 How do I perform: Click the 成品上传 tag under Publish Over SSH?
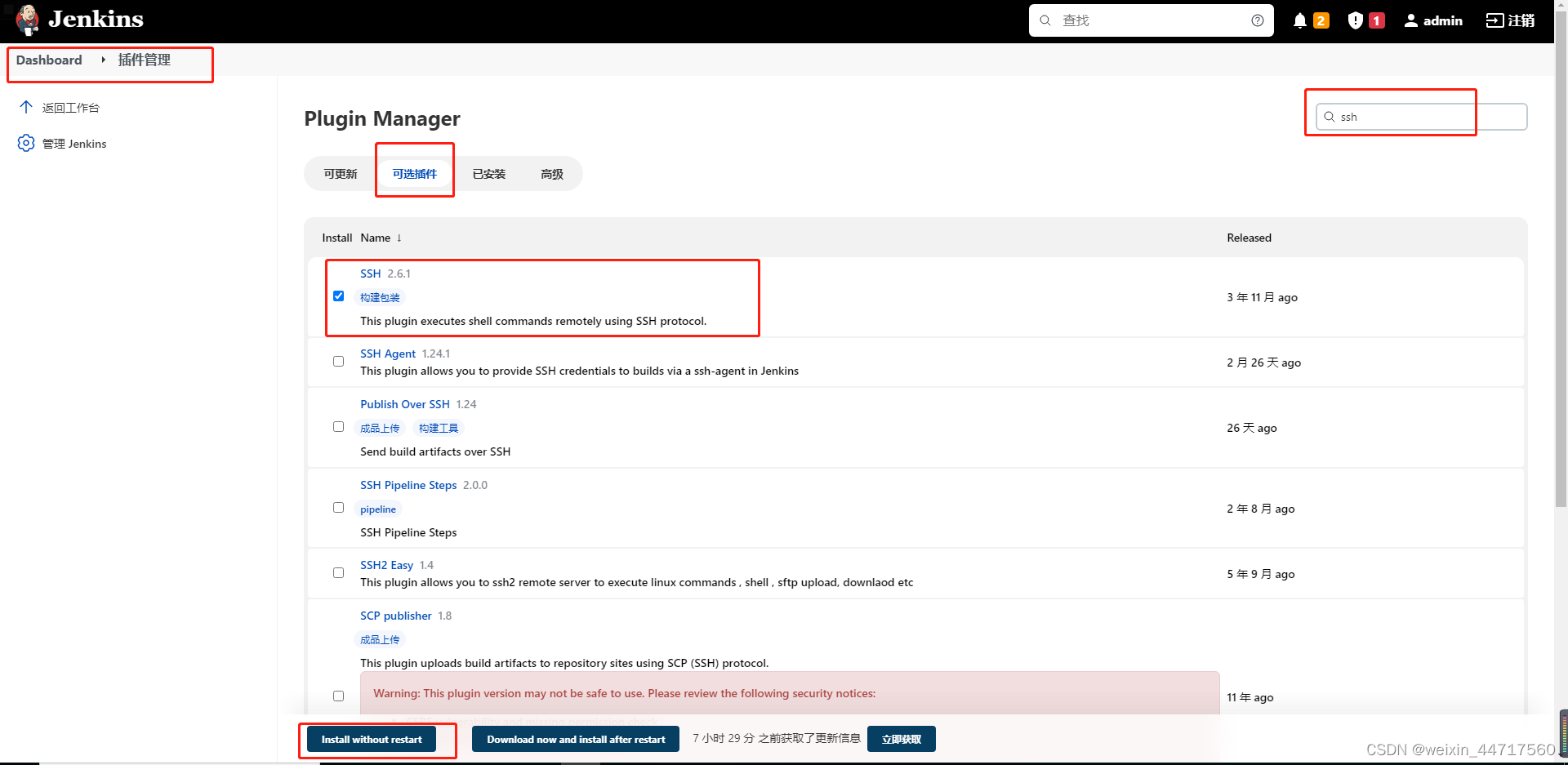click(x=381, y=429)
